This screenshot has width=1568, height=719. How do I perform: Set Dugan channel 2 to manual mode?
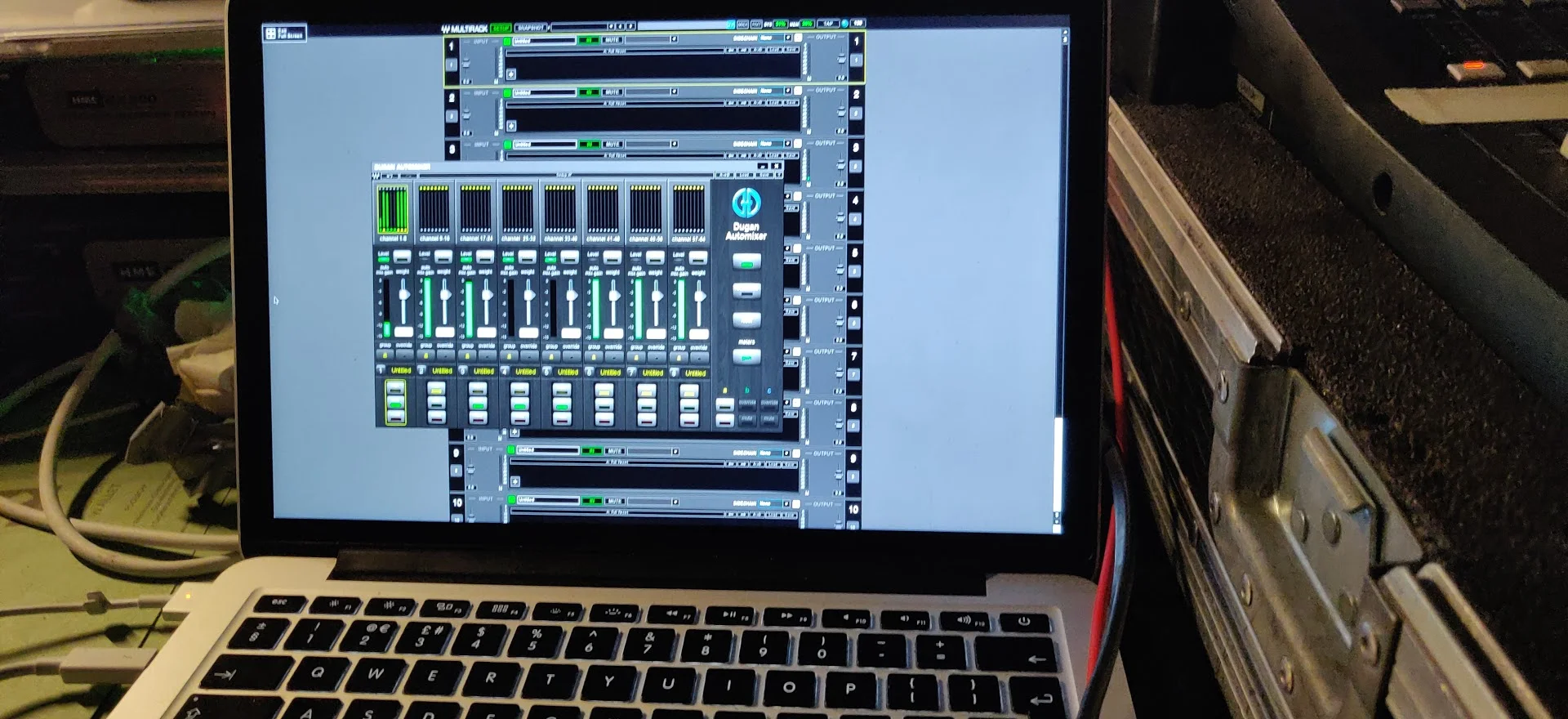point(436,389)
